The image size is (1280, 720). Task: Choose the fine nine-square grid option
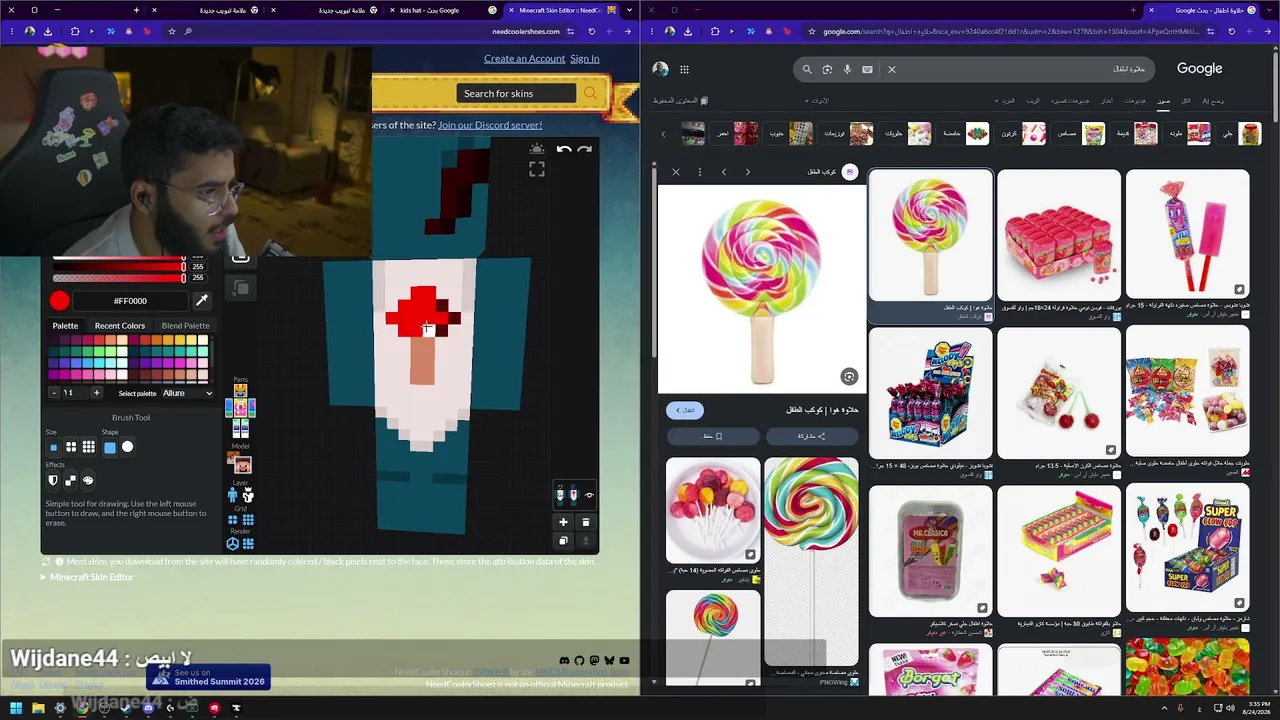coord(248,520)
